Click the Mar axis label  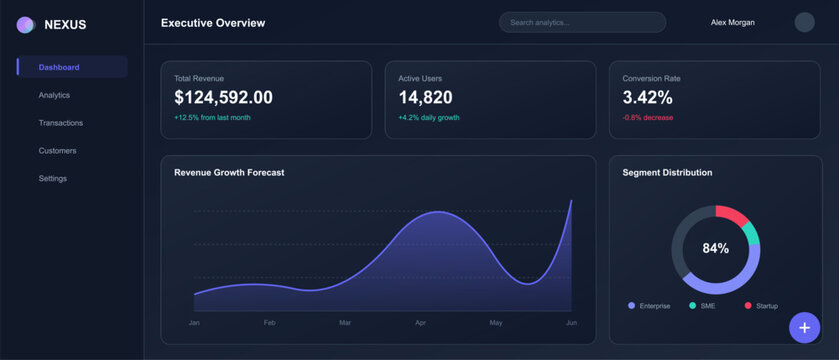pos(345,323)
